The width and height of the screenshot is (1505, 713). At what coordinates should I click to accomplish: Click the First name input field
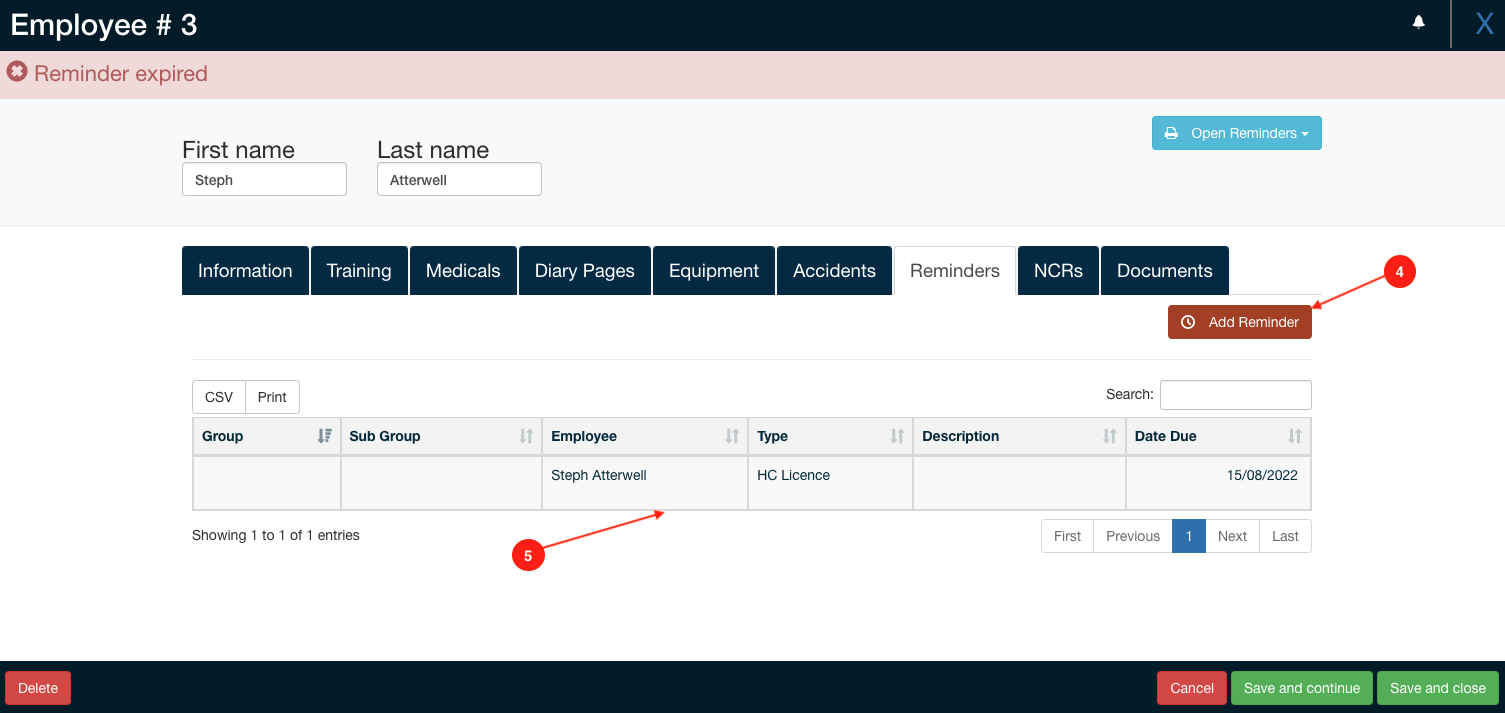pos(264,180)
